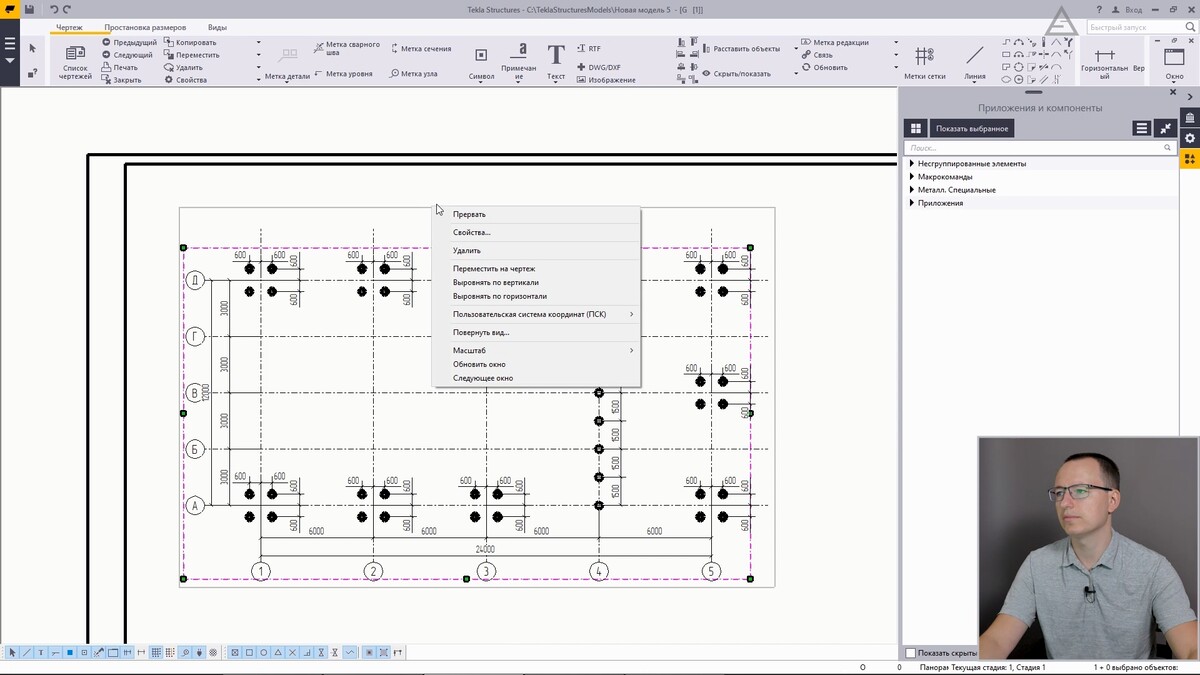Choose Повернуть вид... from context menu
This screenshot has width=1200, height=675.
coord(481,332)
